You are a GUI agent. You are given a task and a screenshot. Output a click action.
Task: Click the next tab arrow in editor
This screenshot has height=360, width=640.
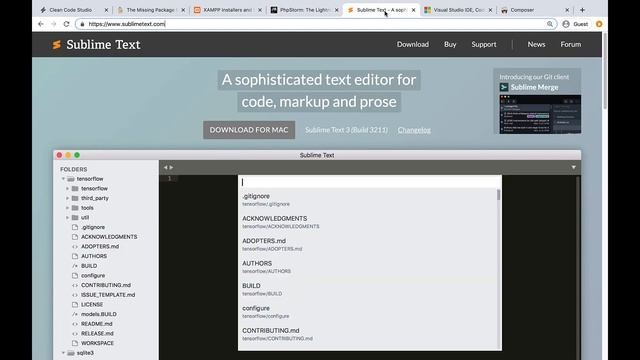[x=171, y=167]
